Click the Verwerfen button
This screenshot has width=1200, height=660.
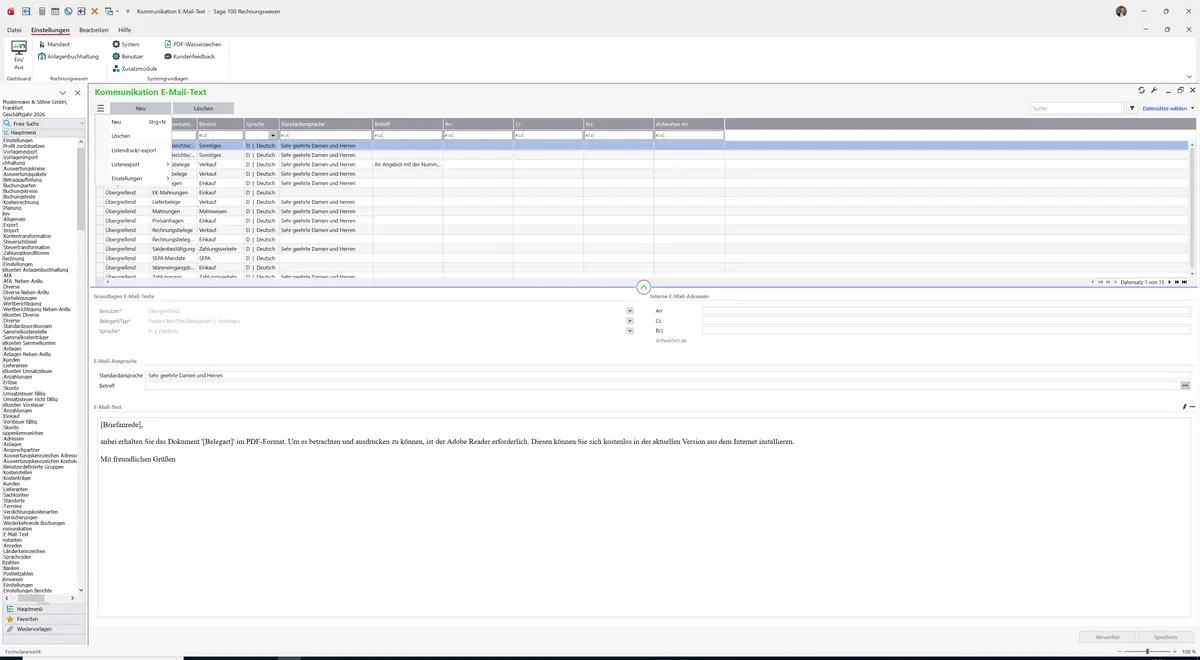pyautogui.click(x=1107, y=636)
